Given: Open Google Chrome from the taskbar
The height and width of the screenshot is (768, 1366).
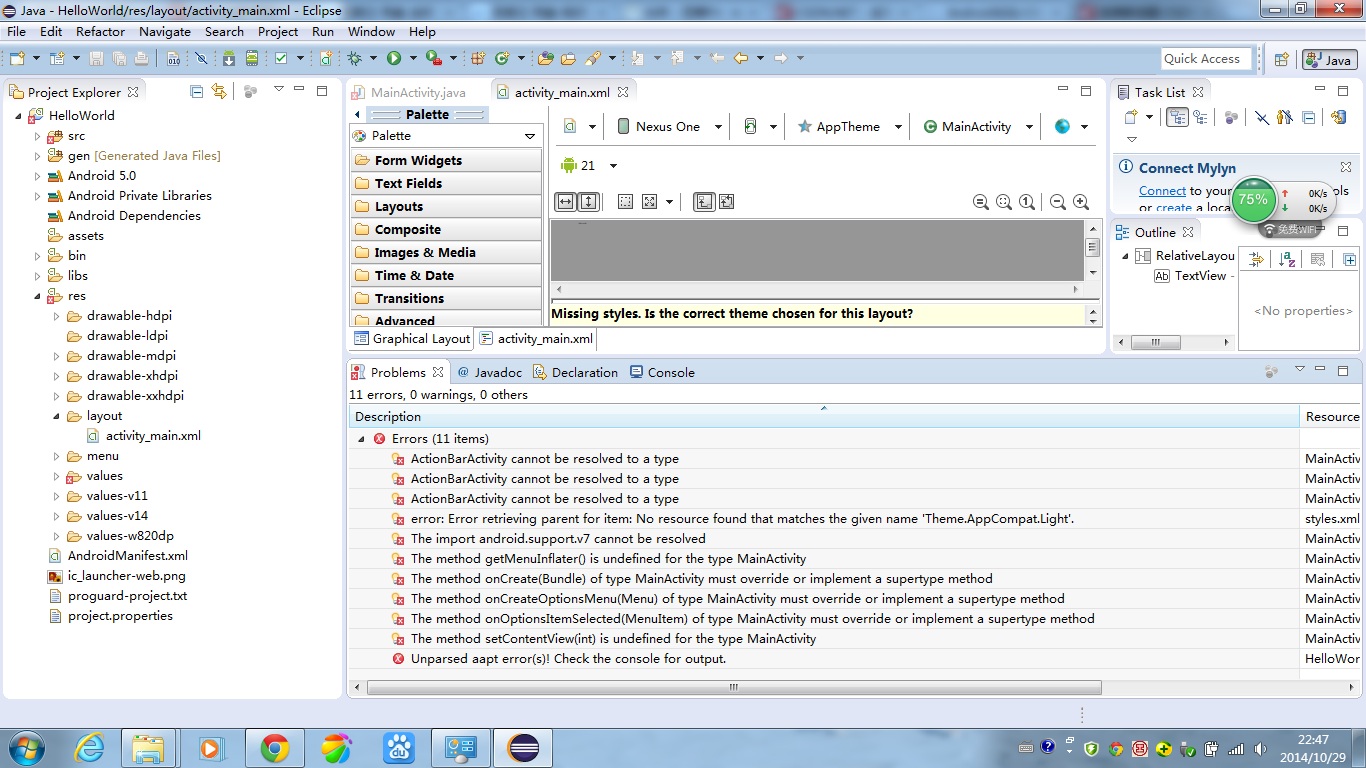Looking at the screenshot, I should [x=274, y=748].
